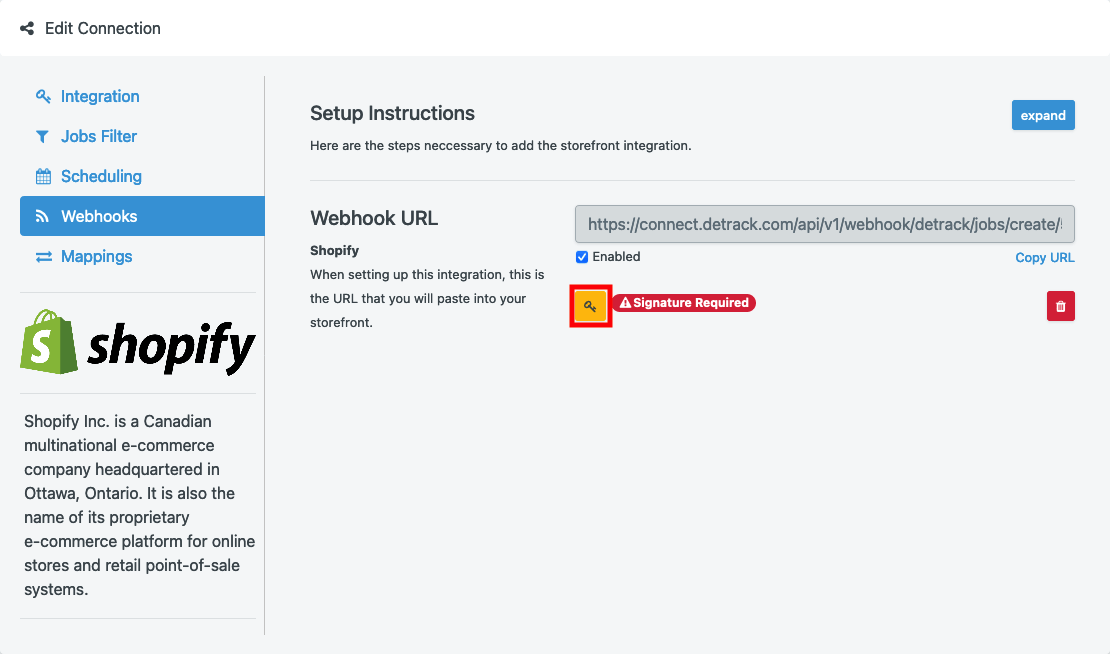The width and height of the screenshot is (1110, 654).
Task: Uncheck the Enabled checkbox
Action: [582, 257]
